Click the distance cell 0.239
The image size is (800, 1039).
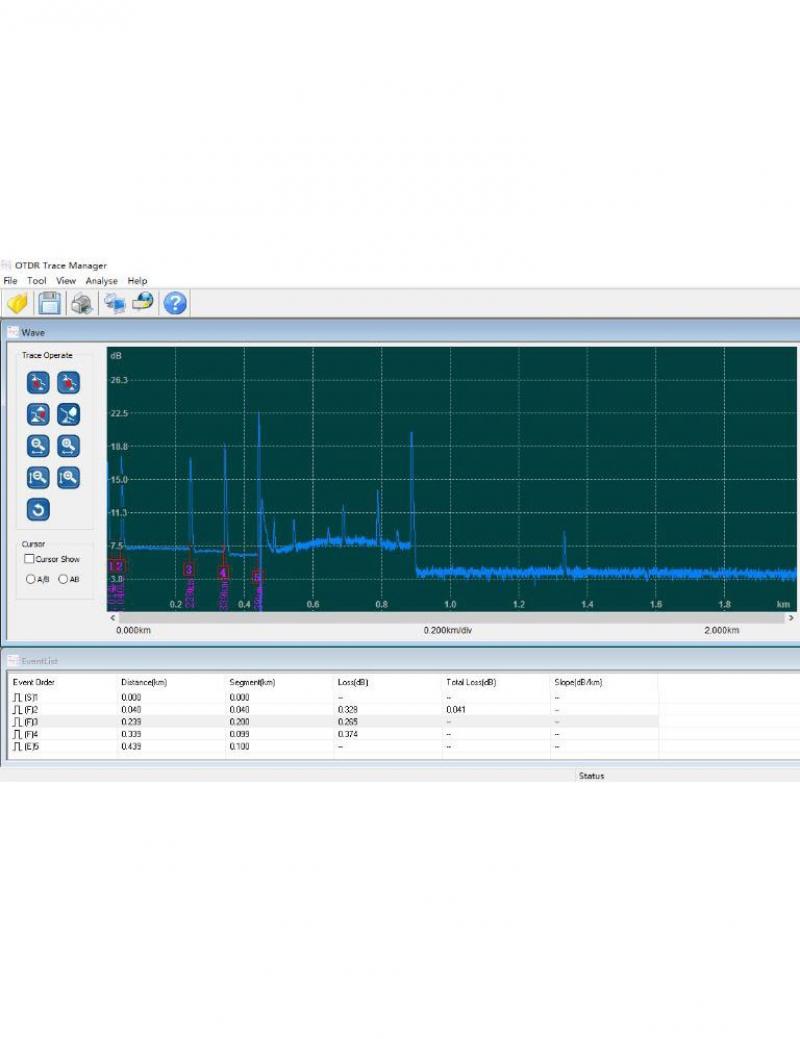pyautogui.click(x=131, y=722)
